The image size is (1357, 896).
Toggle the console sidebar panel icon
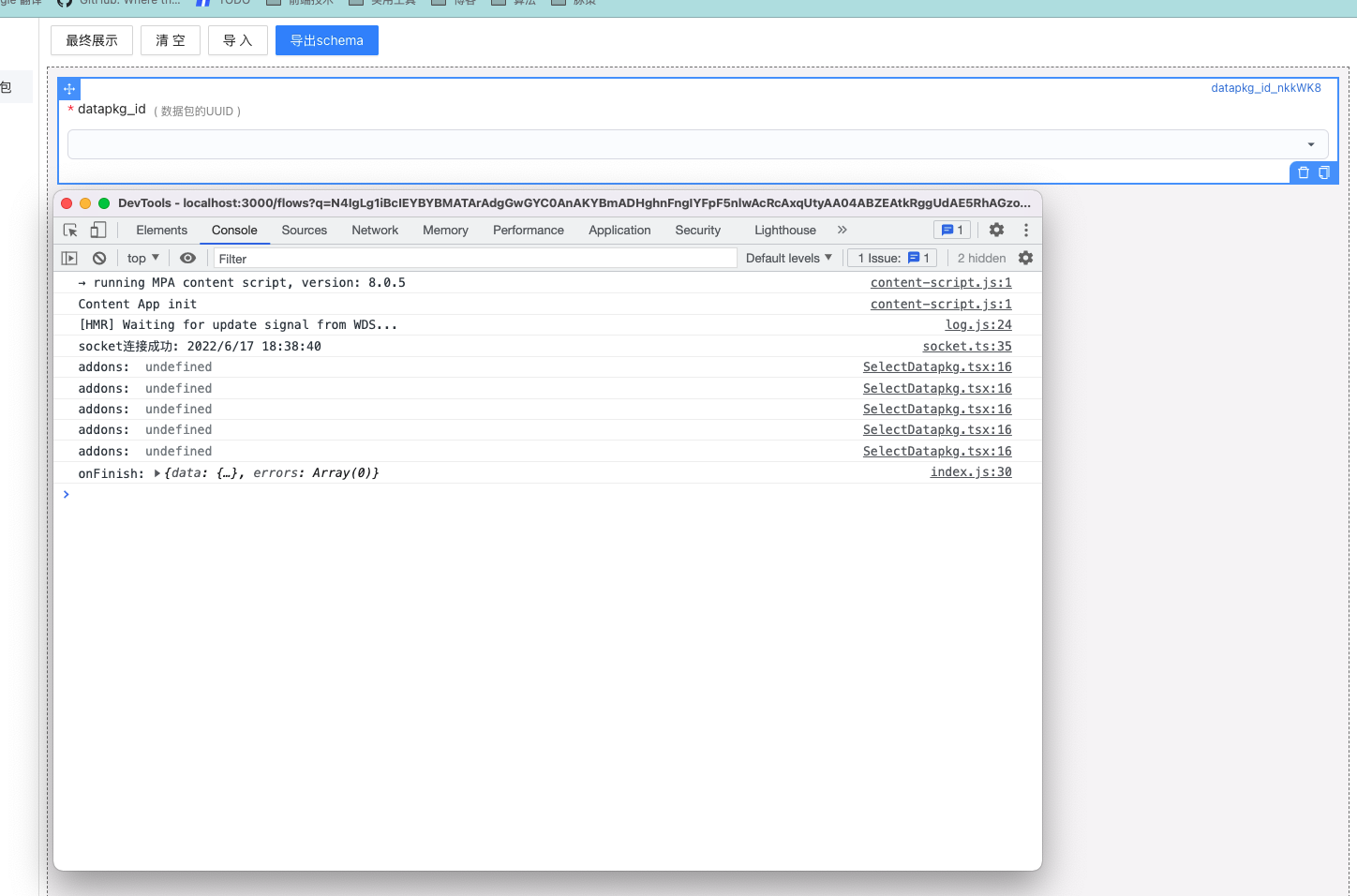click(69, 258)
